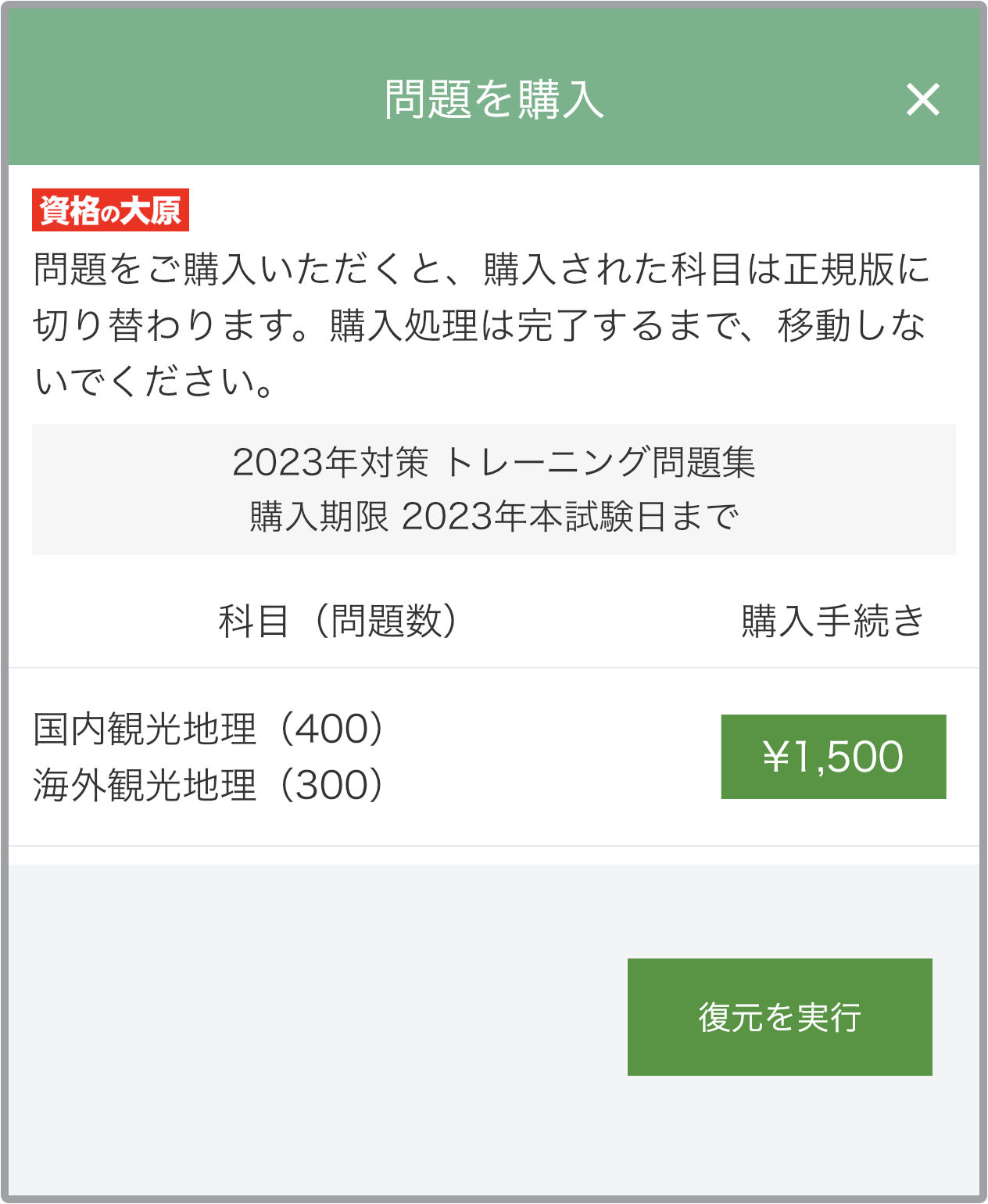Click the description line starting 切り替わります

click(479, 325)
